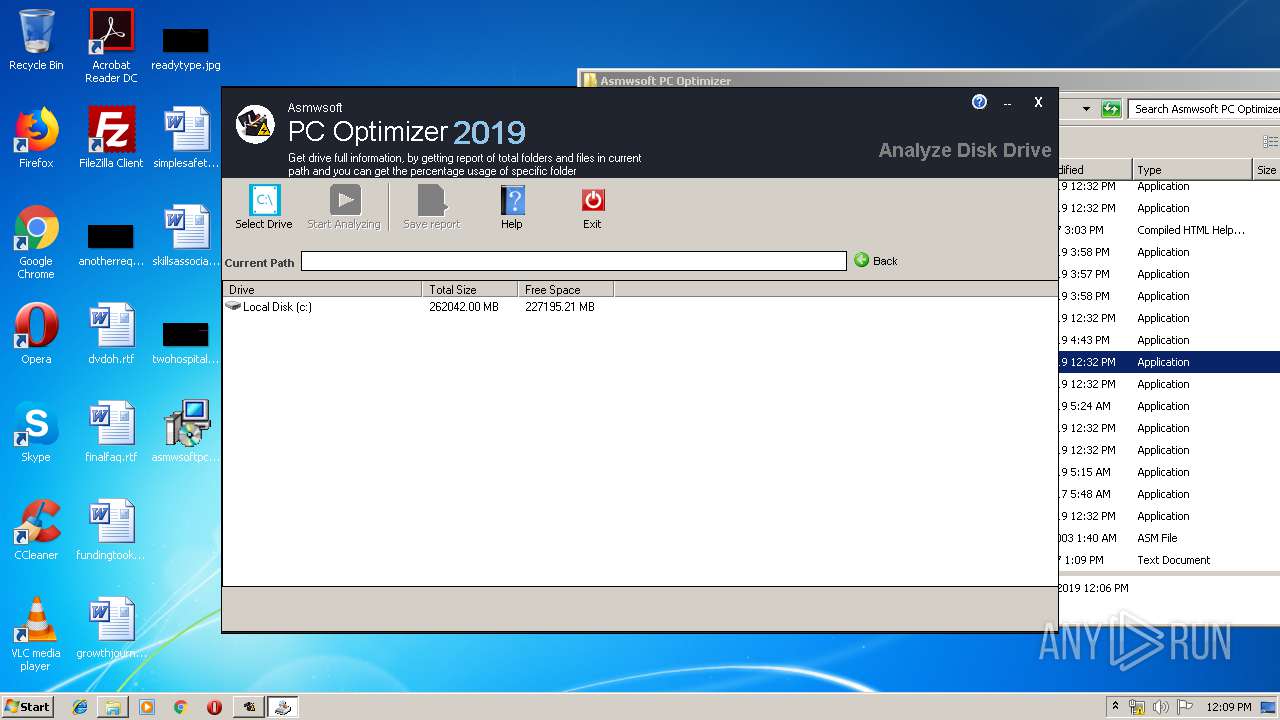Select the Compiled HTML Help row in Explorer

[1169, 230]
